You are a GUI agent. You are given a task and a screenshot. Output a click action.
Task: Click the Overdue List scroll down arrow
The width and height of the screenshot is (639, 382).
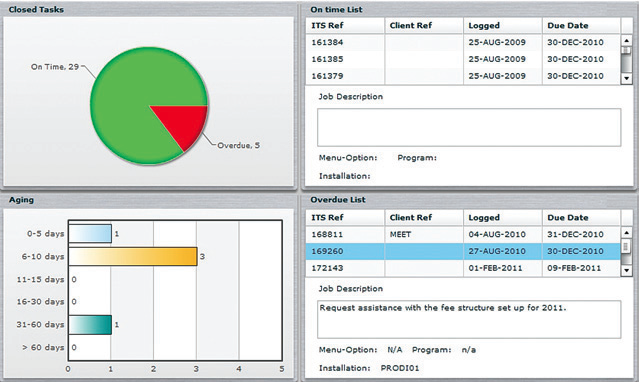[626, 270]
